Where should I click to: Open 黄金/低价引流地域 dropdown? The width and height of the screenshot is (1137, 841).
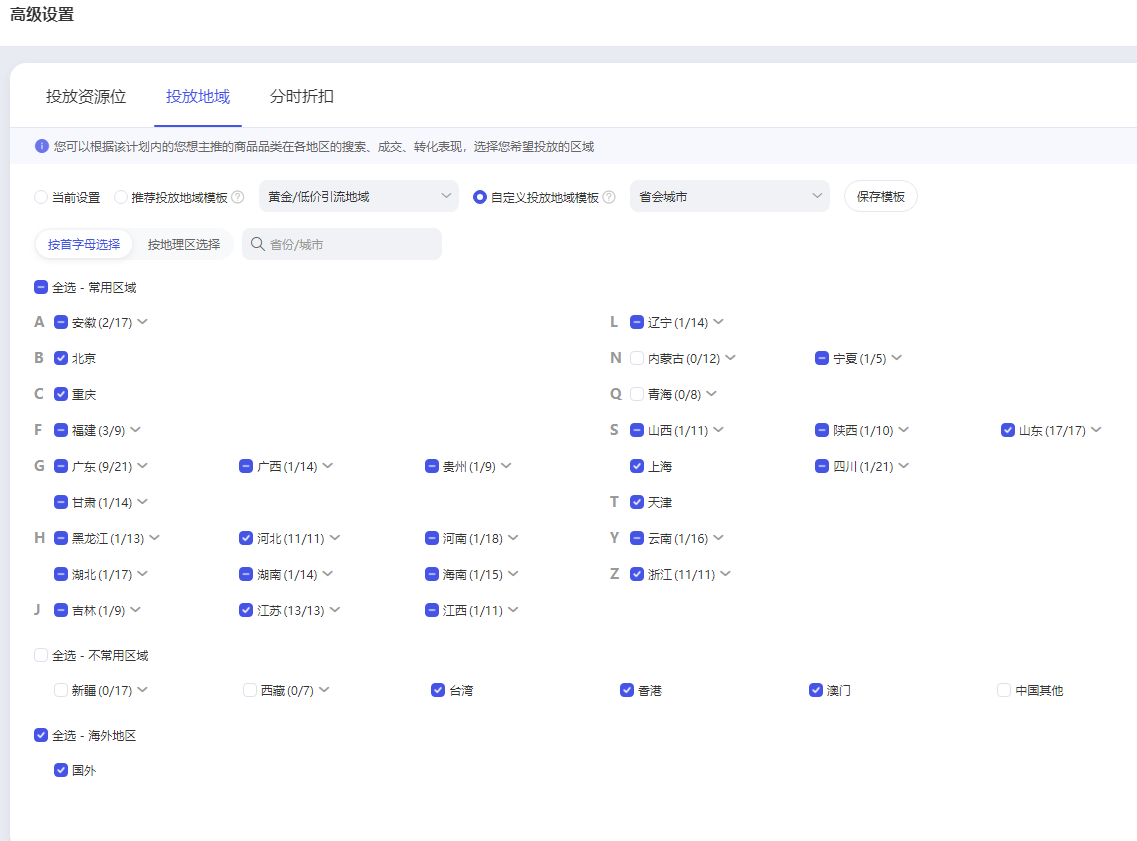pyautogui.click(x=358, y=197)
